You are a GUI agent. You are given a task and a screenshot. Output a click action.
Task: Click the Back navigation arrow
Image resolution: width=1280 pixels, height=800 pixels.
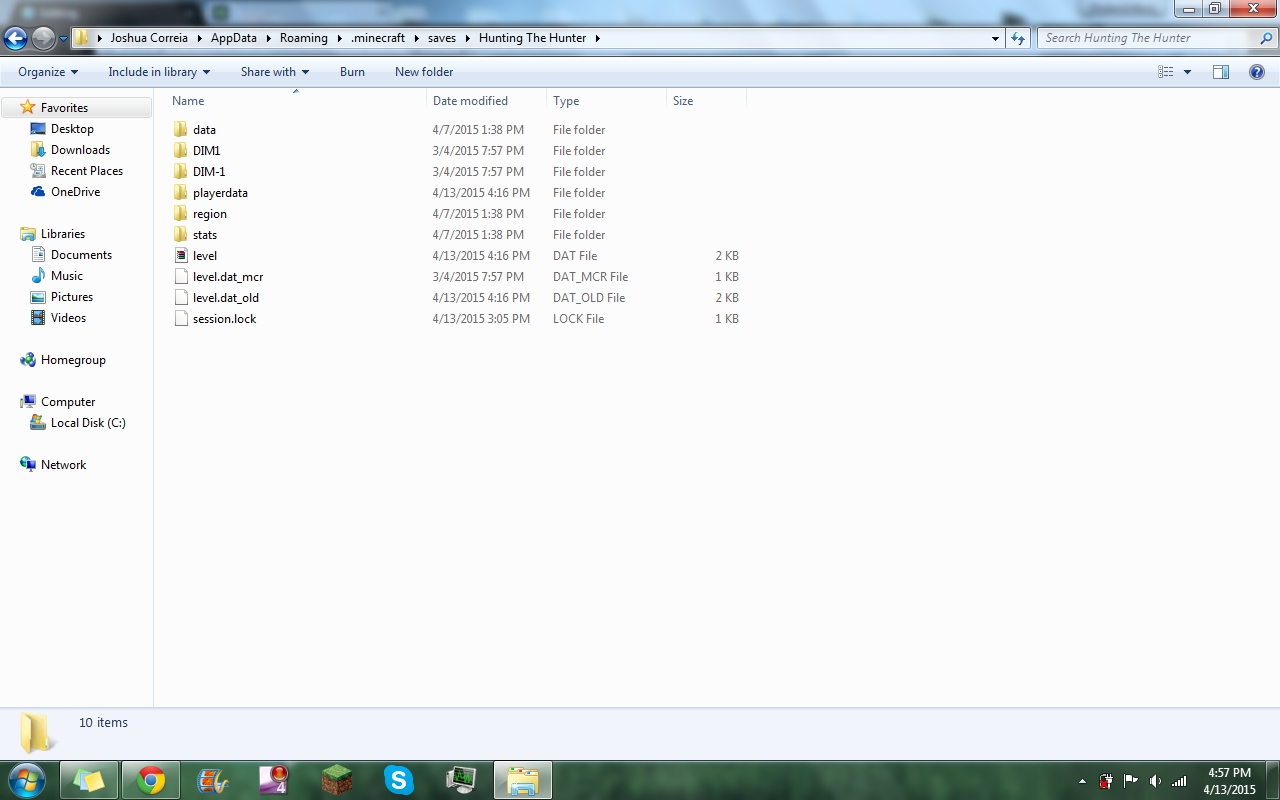point(15,39)
